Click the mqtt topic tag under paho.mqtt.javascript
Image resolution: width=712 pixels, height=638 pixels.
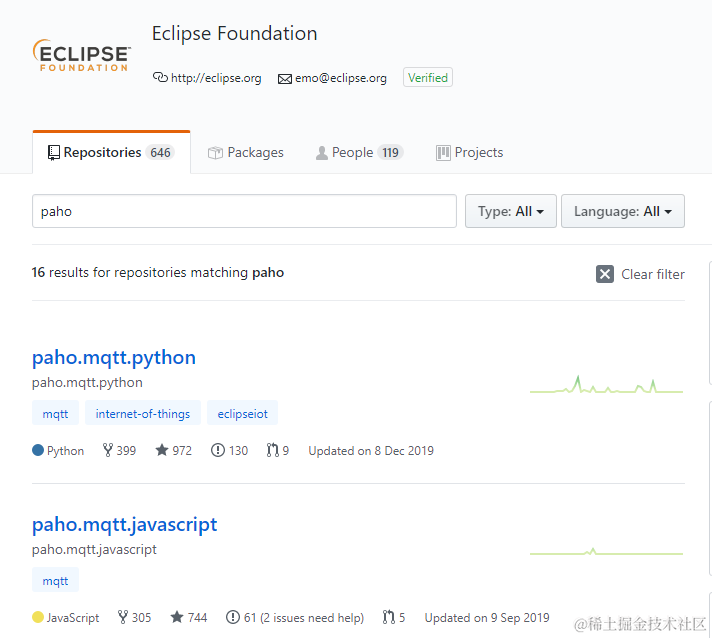click(55, 581)
